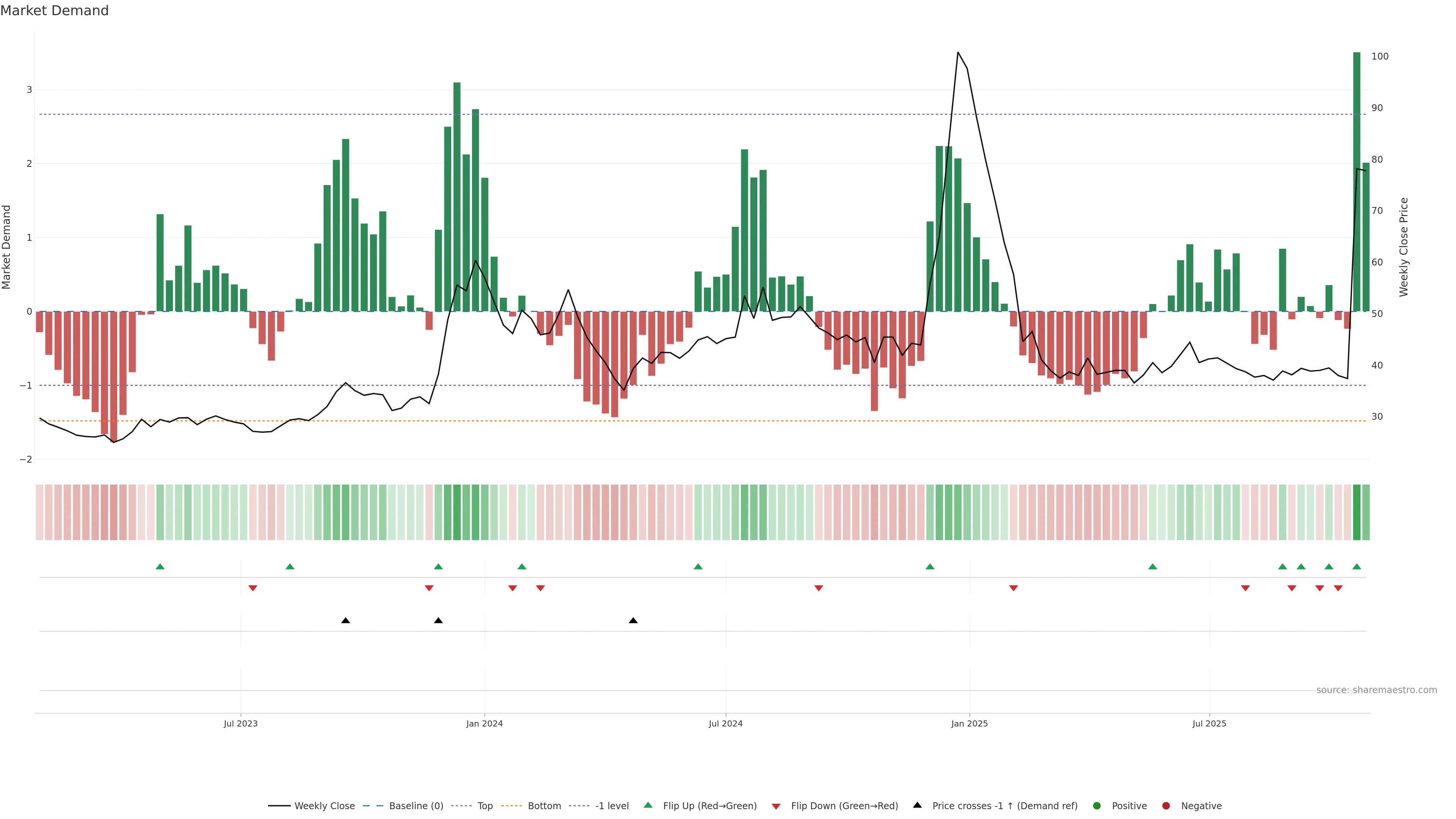Image resolution: width=1456 pixels, height=819 pixels.
Task: Click the last green flip-up triangle marker
Action: coord(1357,566)
